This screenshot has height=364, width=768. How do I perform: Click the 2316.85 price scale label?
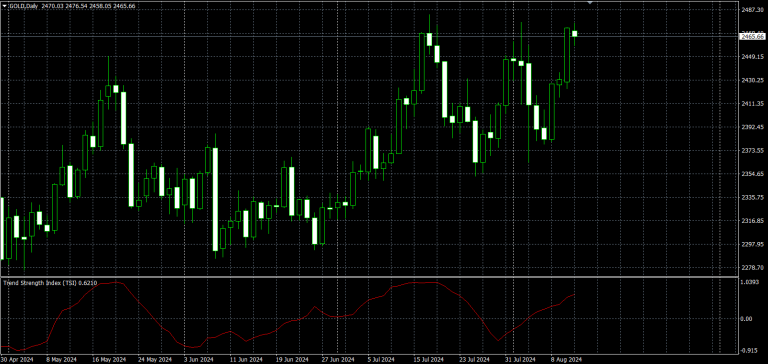[x=753, y=221]
